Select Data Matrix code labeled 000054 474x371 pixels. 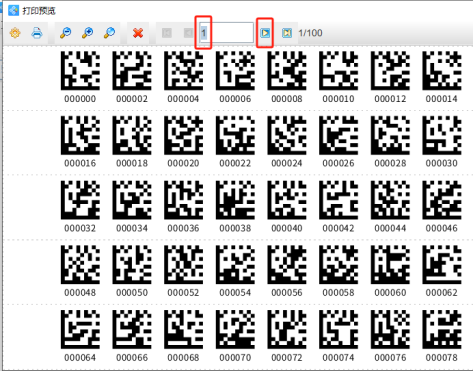235,264
